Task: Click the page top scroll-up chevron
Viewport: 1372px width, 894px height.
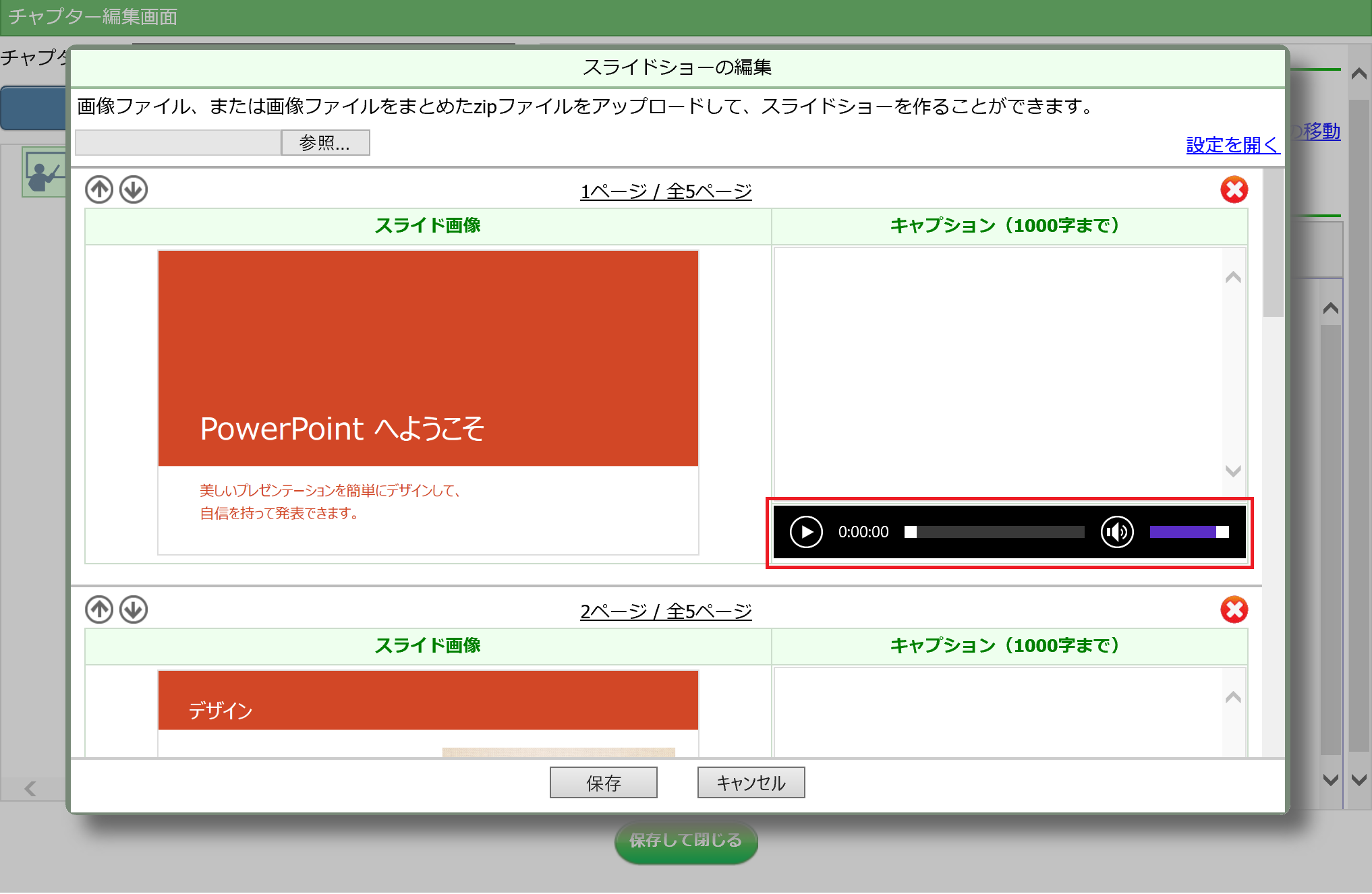Action: point(1359,73)
